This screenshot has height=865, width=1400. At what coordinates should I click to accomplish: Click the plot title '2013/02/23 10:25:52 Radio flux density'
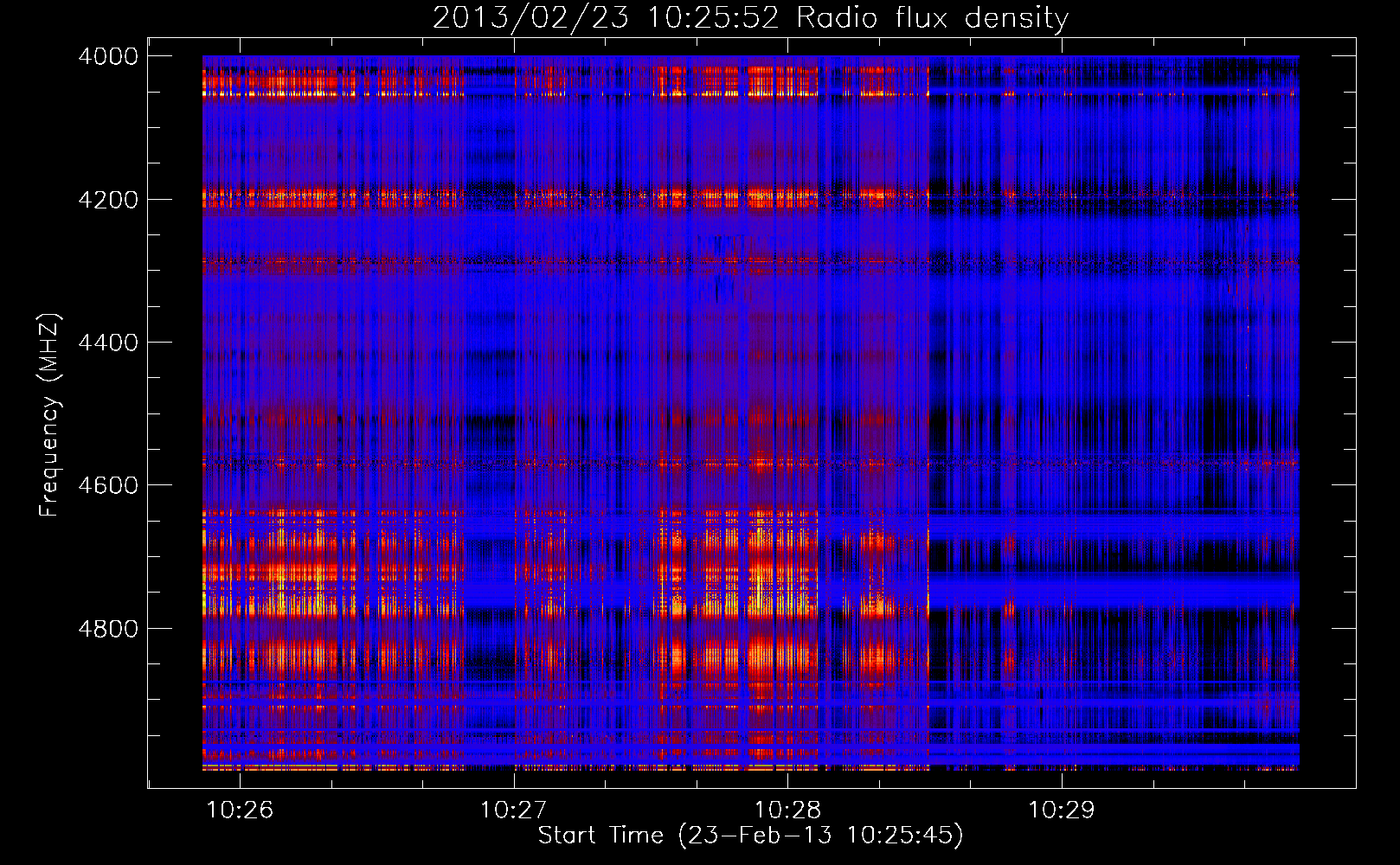click(x=750, y=17)
